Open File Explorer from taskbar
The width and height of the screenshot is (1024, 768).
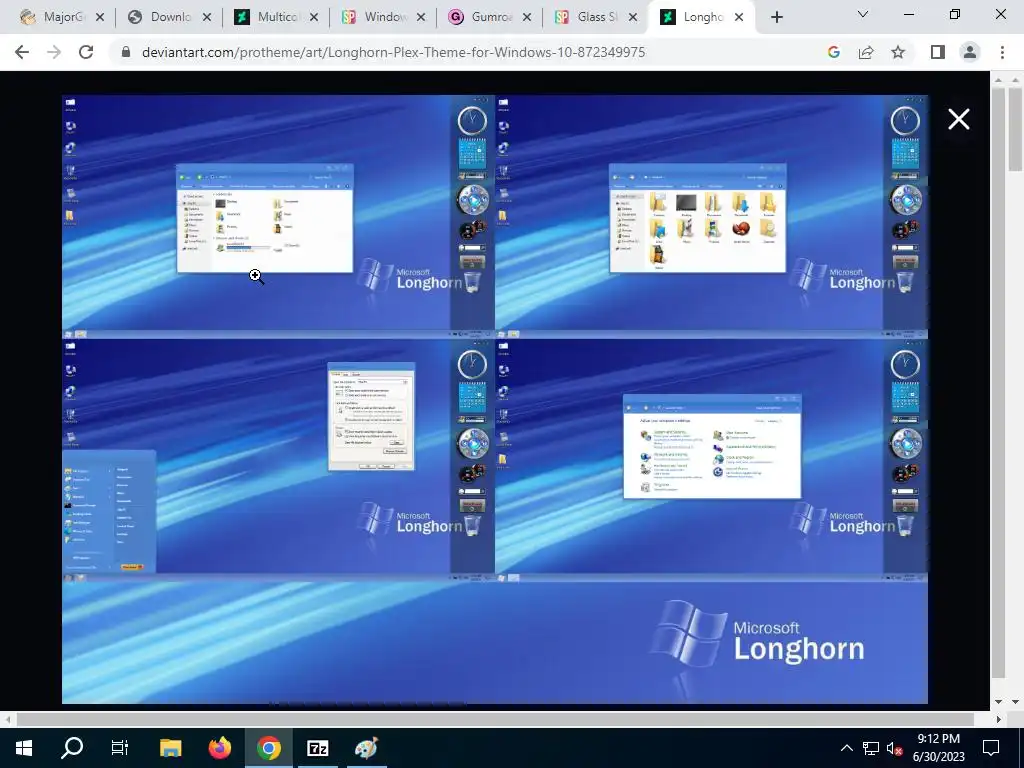(171, 748)
